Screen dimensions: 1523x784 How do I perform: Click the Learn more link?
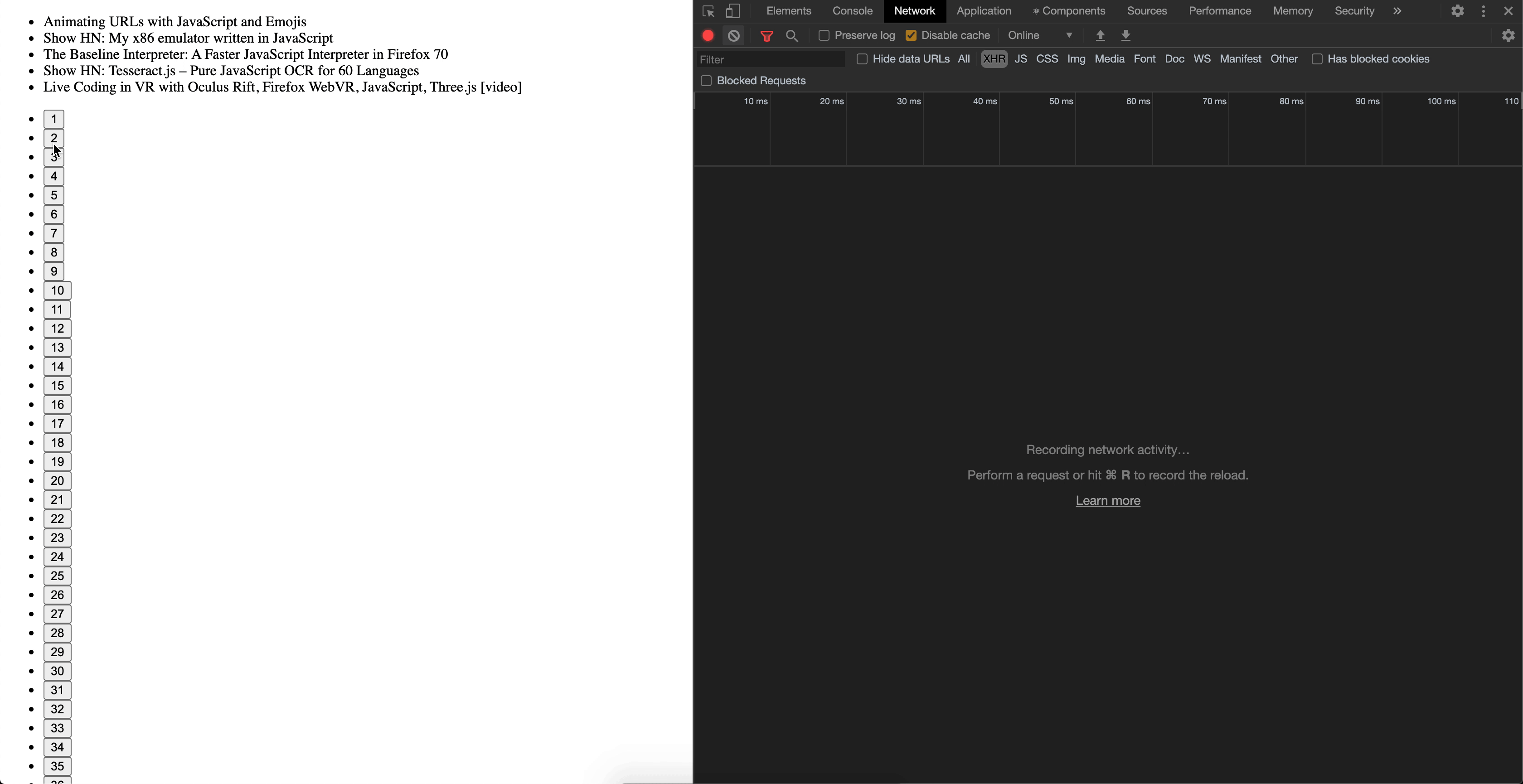pyautogui.click(x=1108, y=500)
